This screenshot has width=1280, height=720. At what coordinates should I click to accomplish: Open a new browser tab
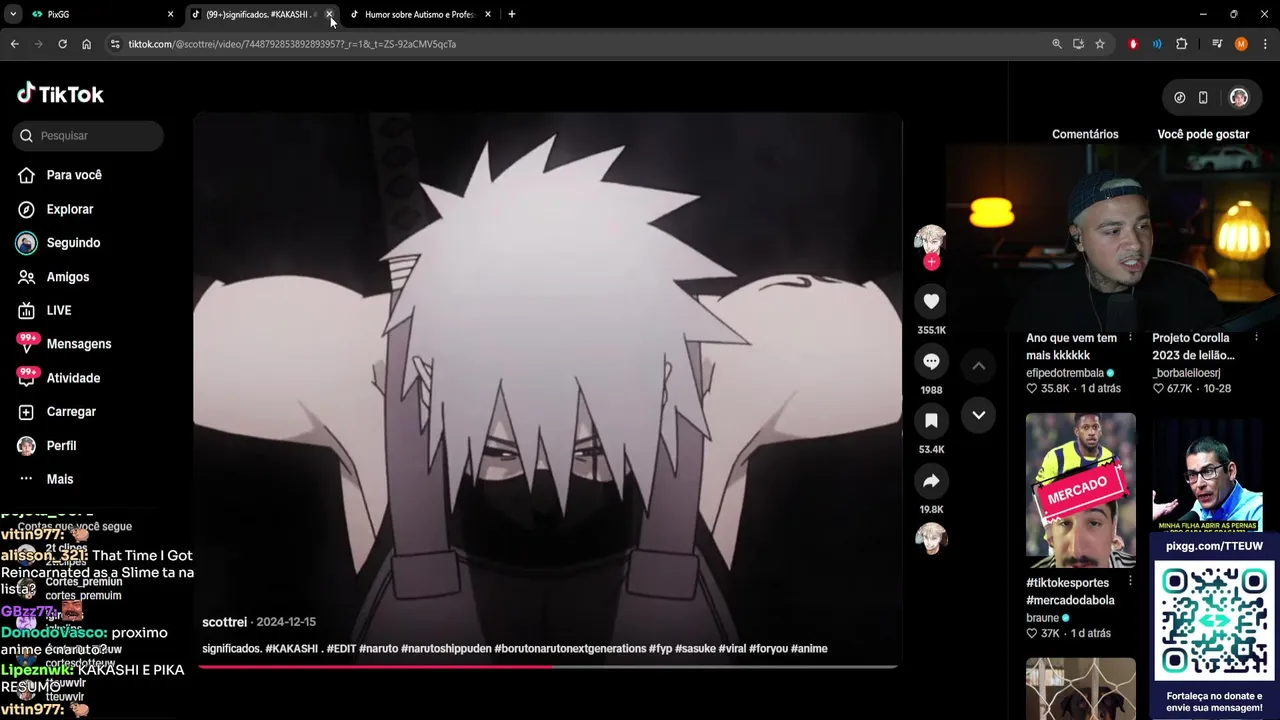(512, 15)
